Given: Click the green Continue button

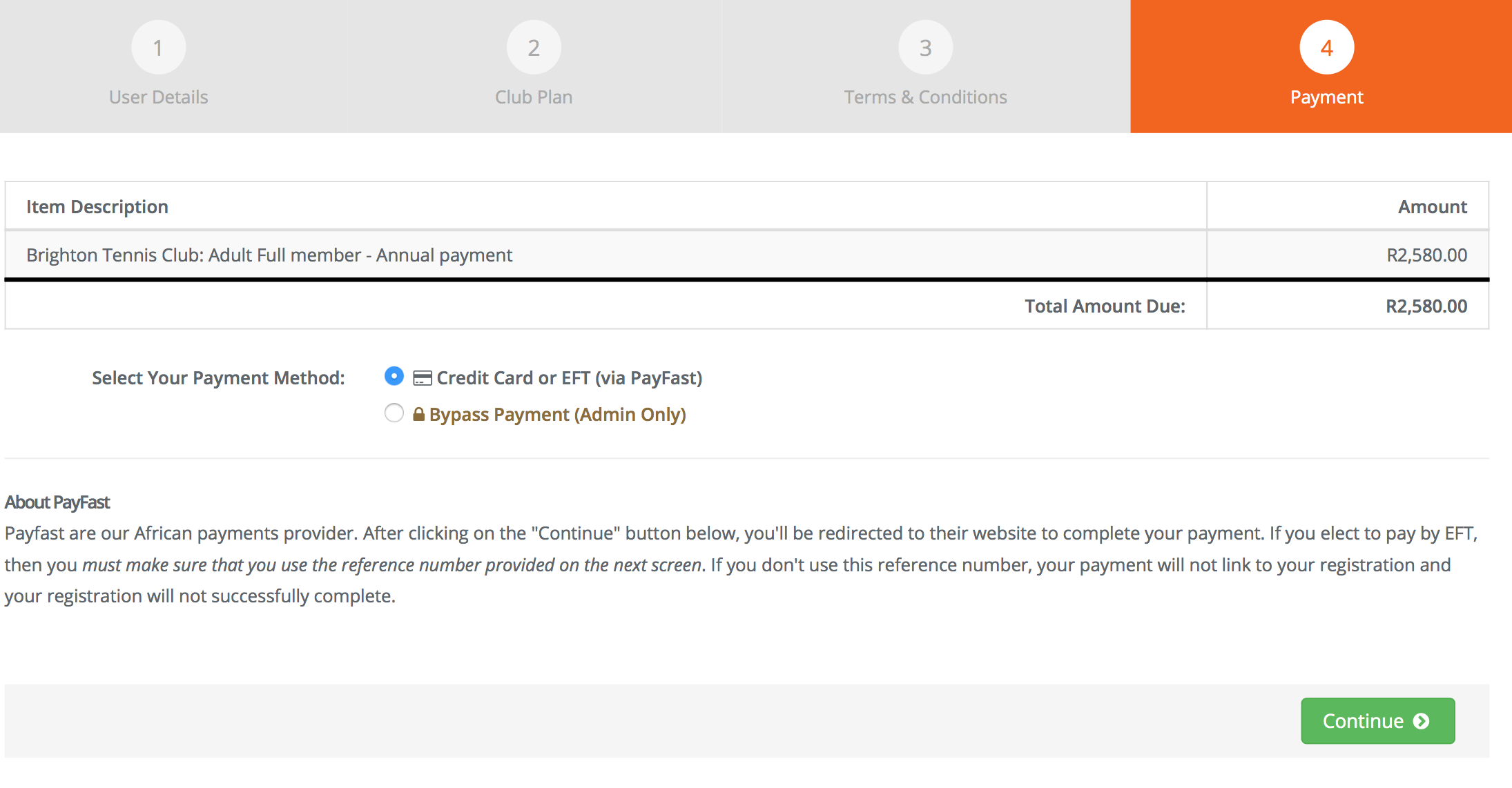Looking at the screenshot, I should [x=1377, y=721].
